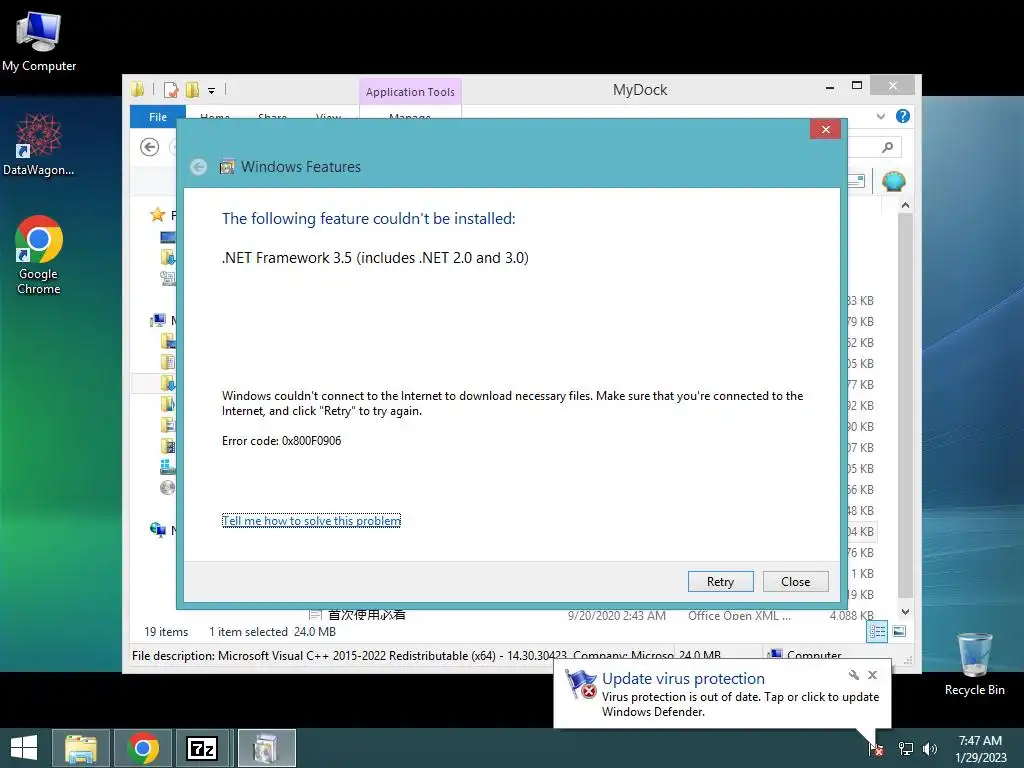1024x768 pixels.
Task: Click the MyDock vertical scrollbar track
Action: 905,405
